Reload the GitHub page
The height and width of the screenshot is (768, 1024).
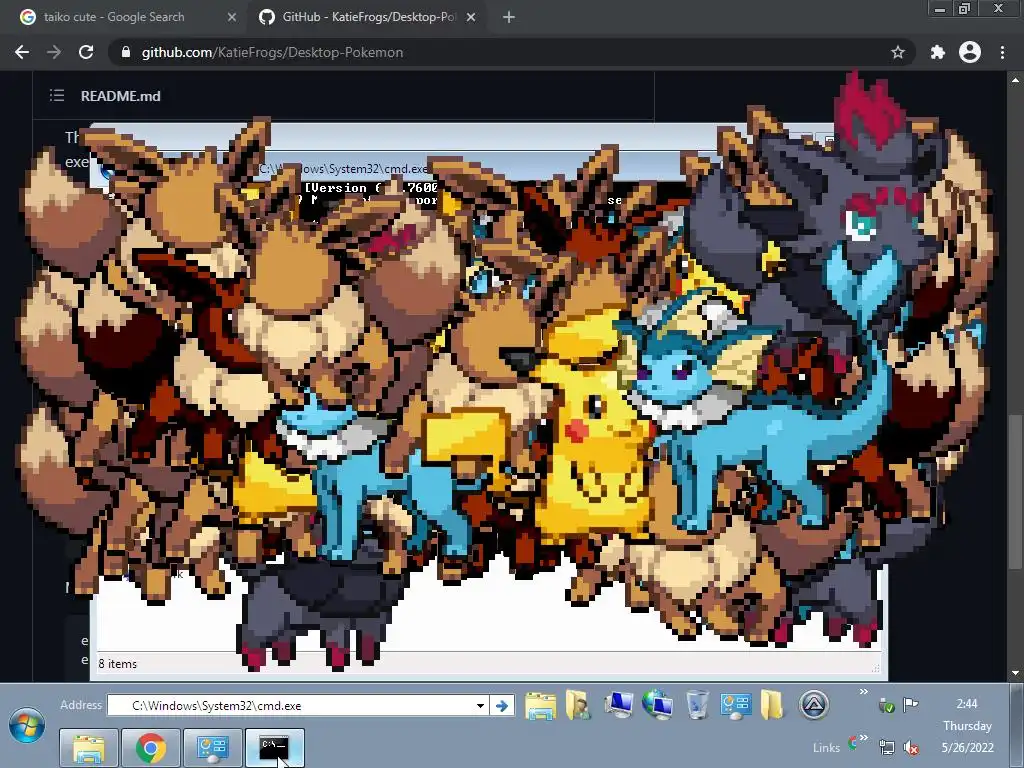(86, 52)
